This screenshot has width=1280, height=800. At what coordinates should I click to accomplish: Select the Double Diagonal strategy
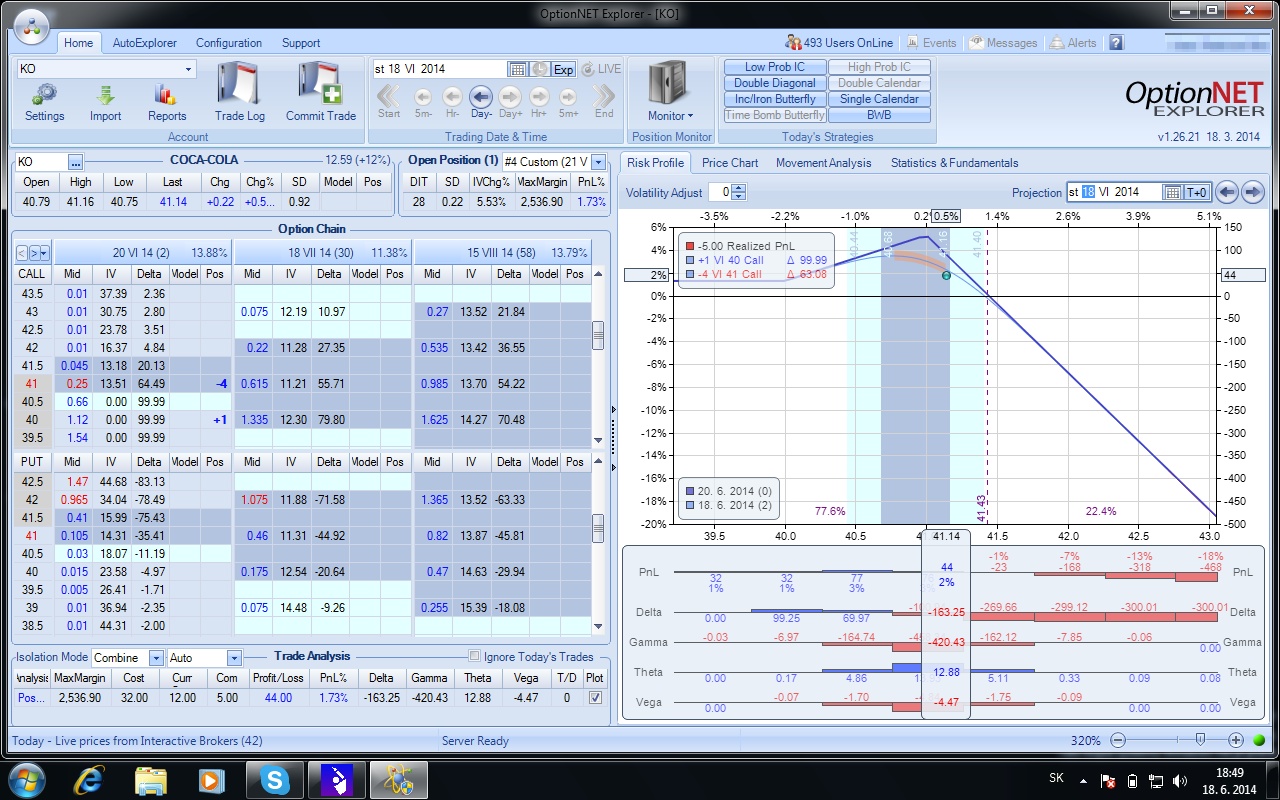(x=775, y=83)
